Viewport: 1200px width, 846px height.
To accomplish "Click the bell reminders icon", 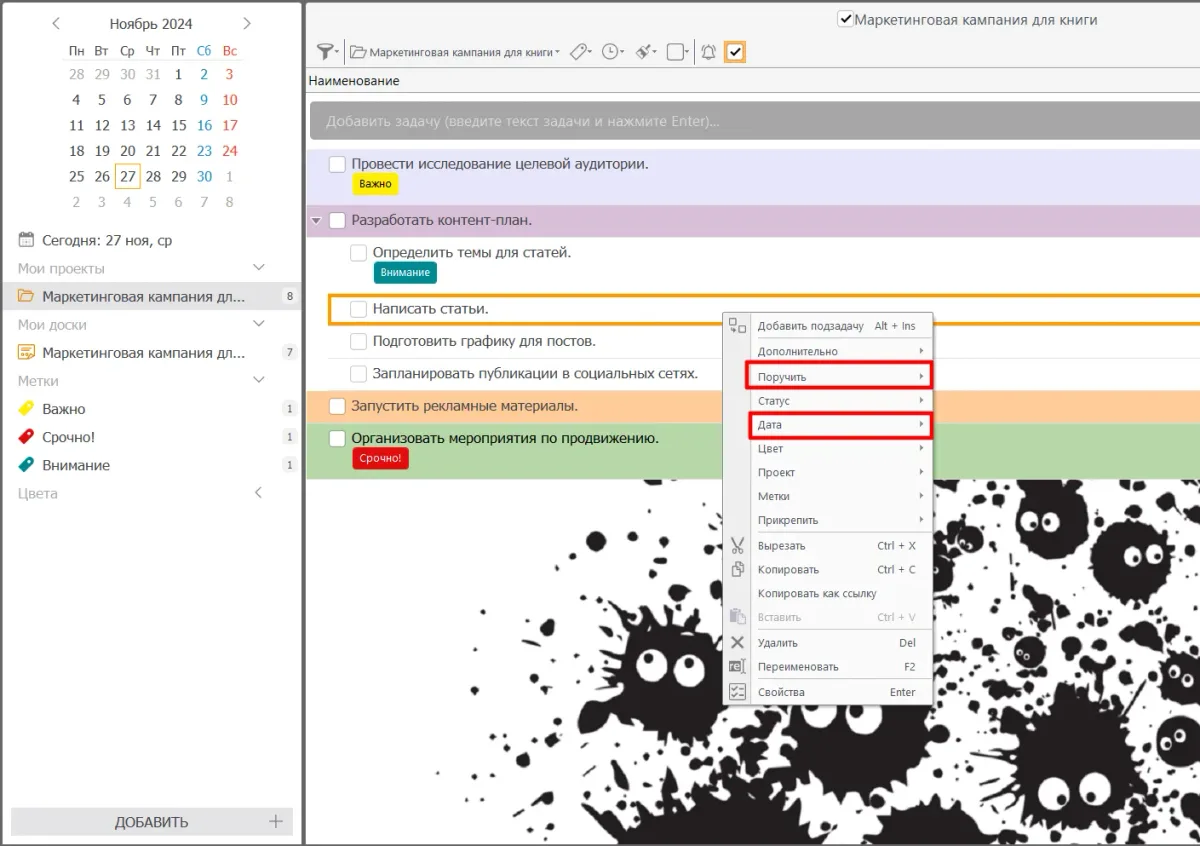I will 708,52.
